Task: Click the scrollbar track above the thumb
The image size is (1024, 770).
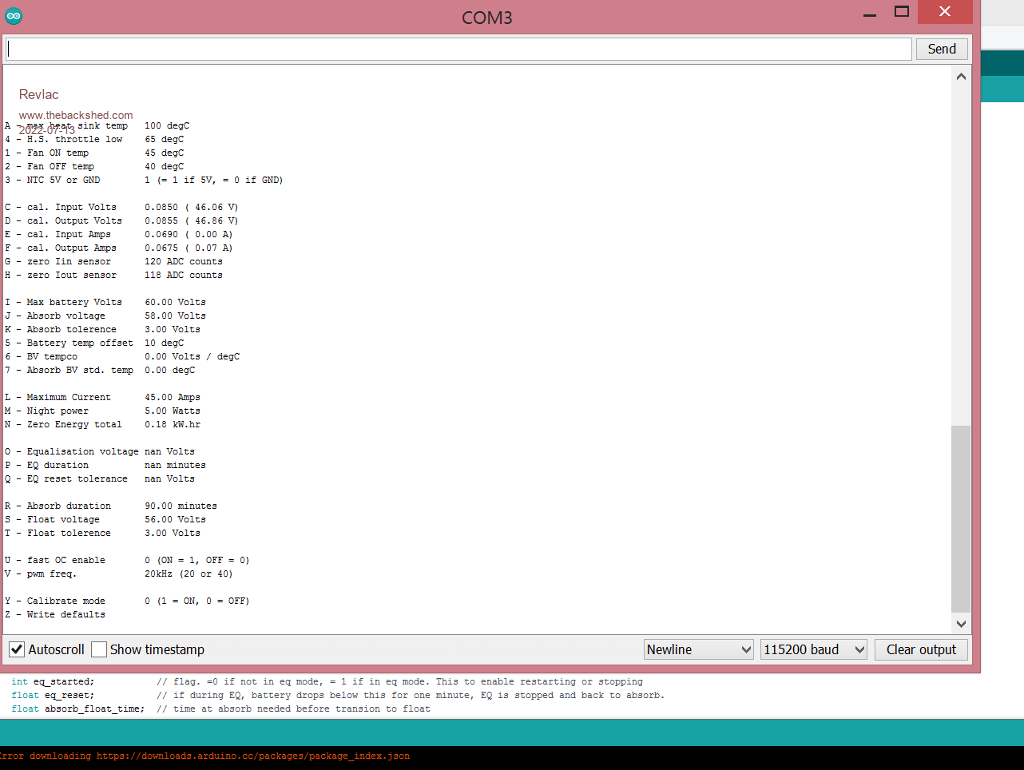Action: tap(961, 250)
